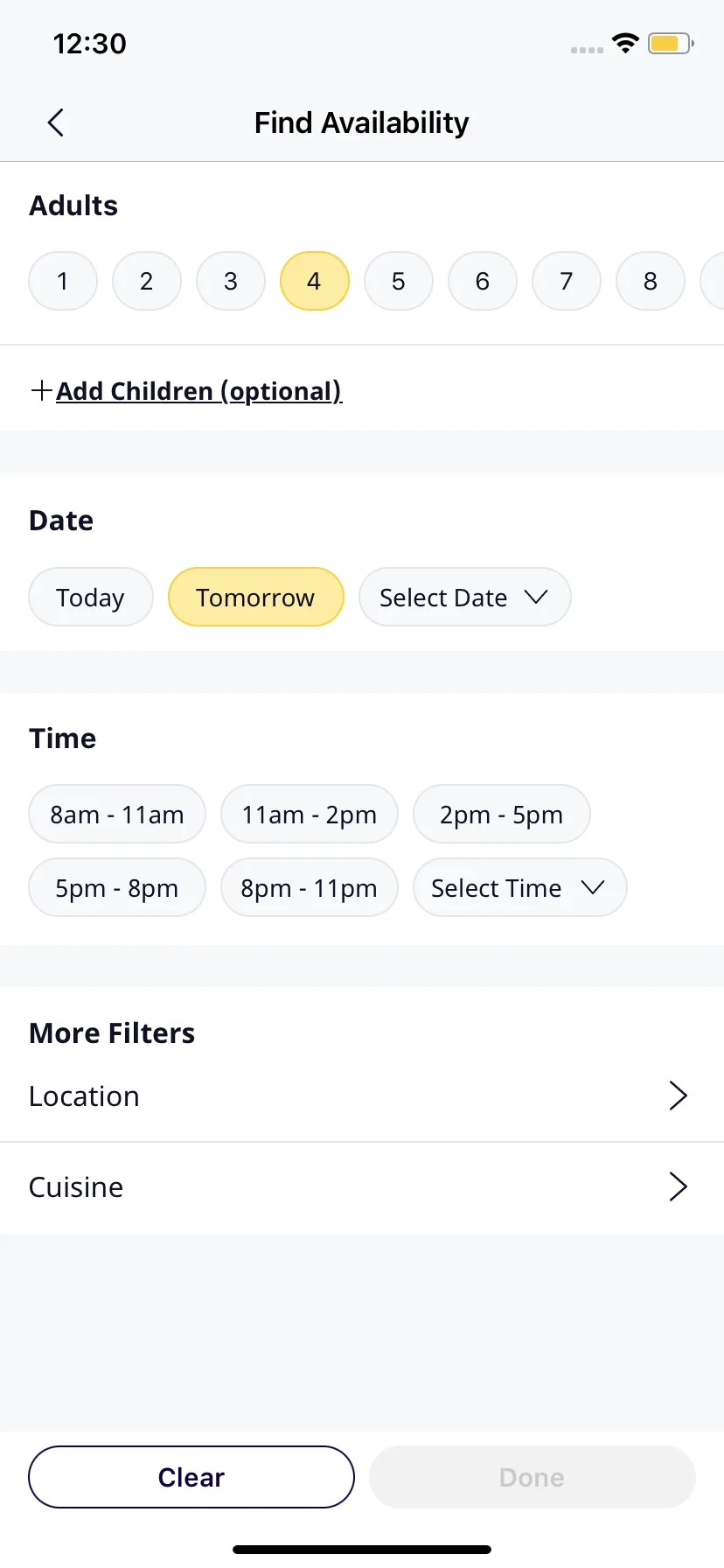Viewport: 724px width, 1568px height.
Task: Tap the Done button
Action: coord(533,1477)
